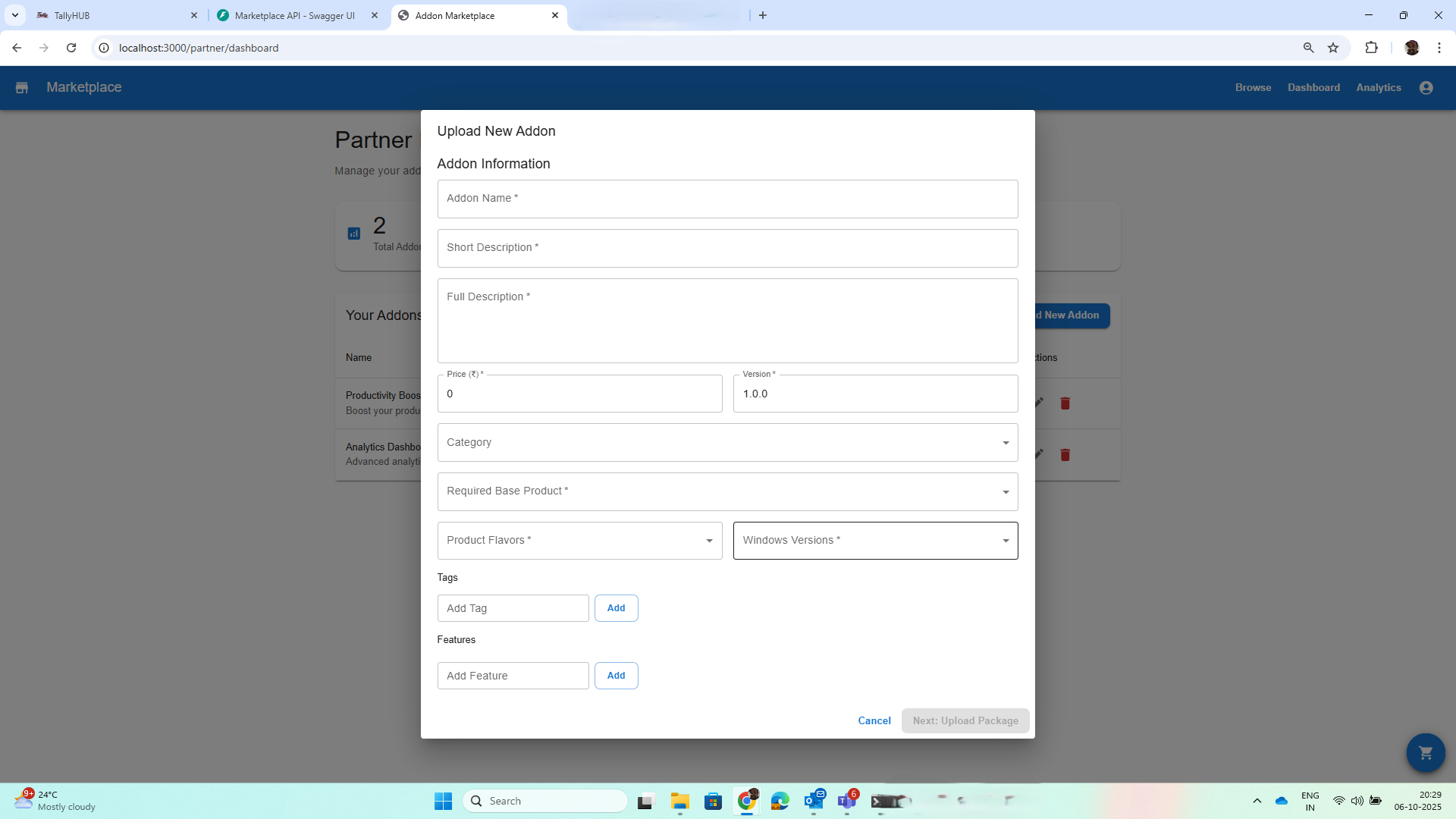Open Microsoft Teams from taskbar
The height and width of the screenshot is (819, 1456).
point(846,801)
